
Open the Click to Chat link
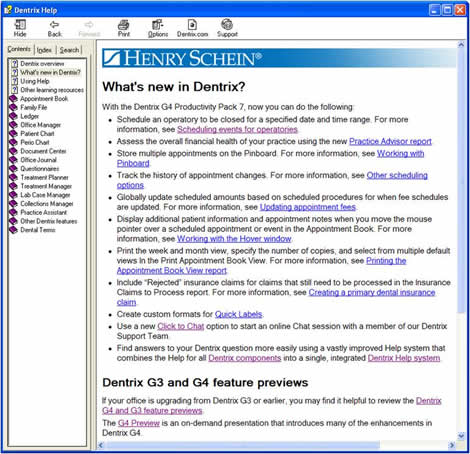tap(181, 326)
